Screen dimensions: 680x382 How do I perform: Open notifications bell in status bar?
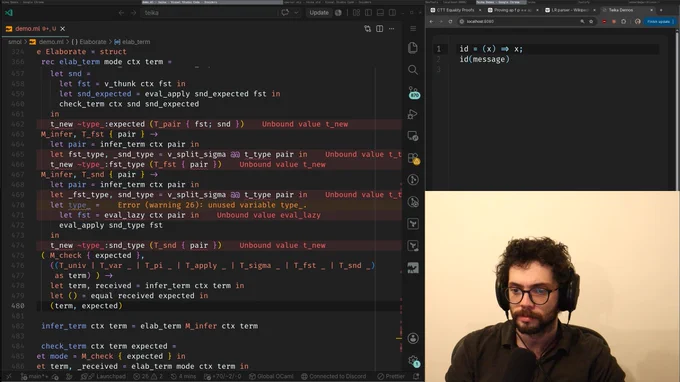[x=416, y=376]
